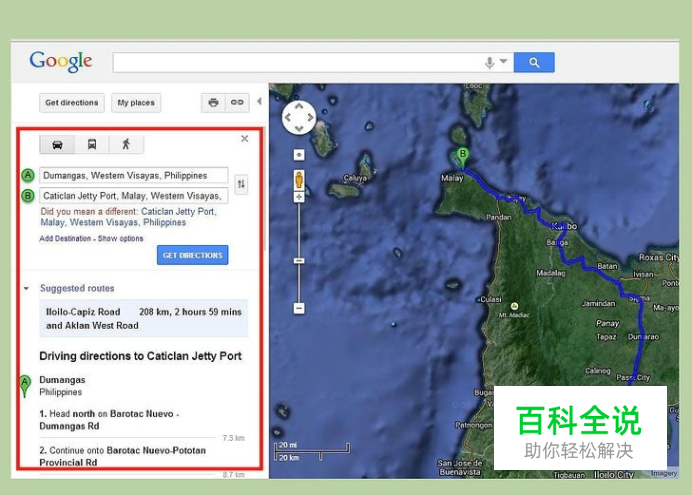
Task: Click the left panel scrollbar
Action: (x=264, y=190)
